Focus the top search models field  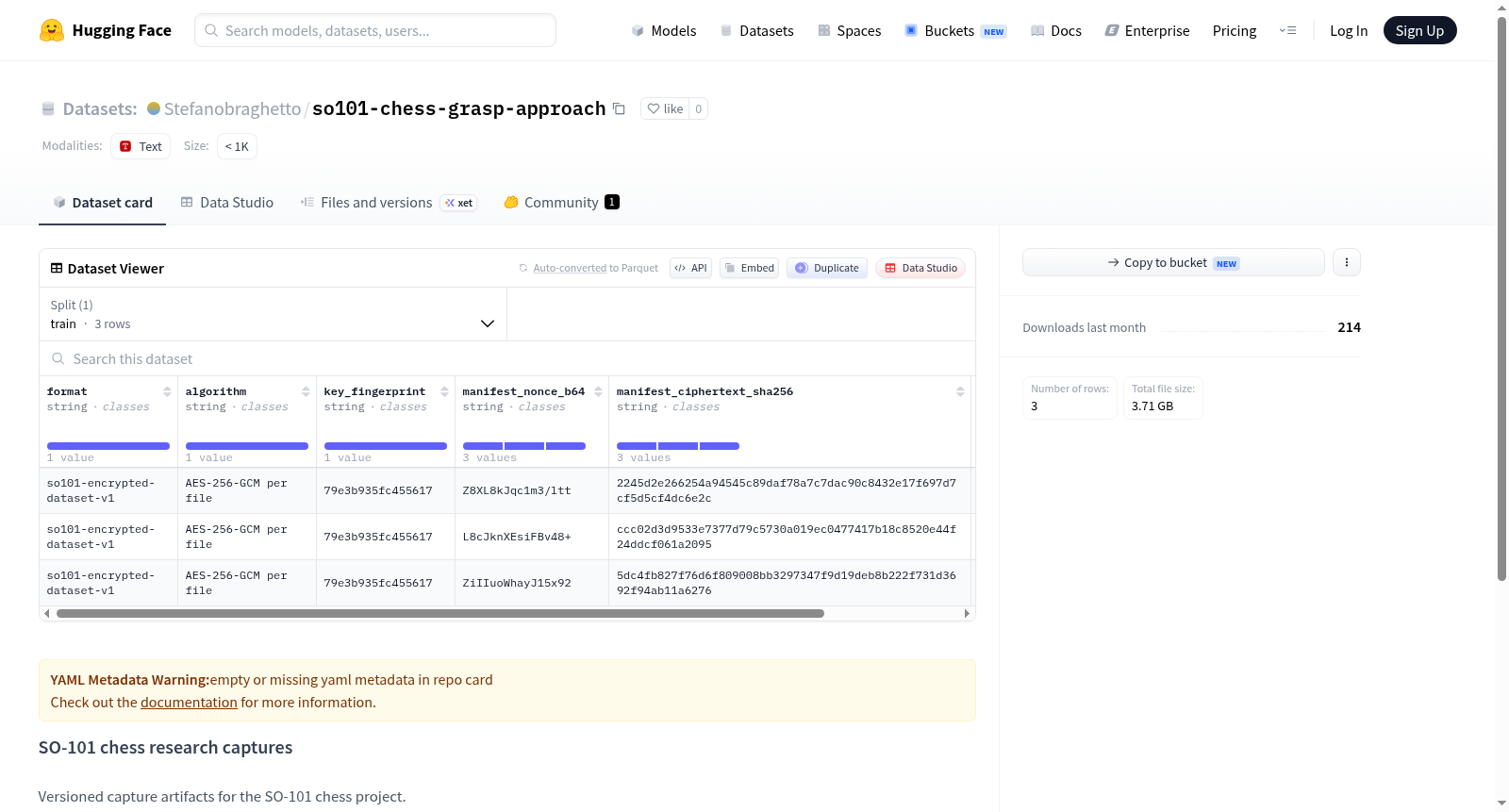[x=375, y=30]
